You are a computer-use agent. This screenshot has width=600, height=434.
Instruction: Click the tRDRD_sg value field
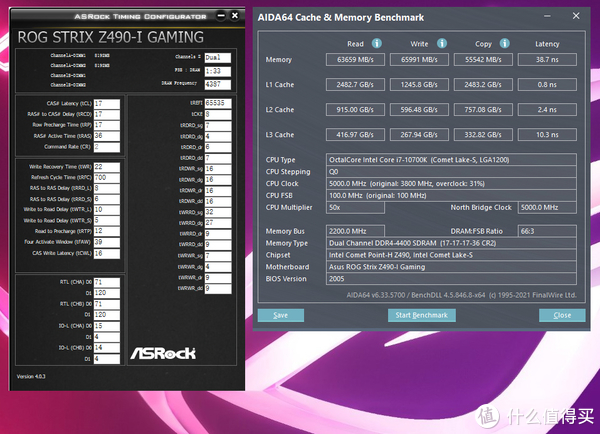218,126
